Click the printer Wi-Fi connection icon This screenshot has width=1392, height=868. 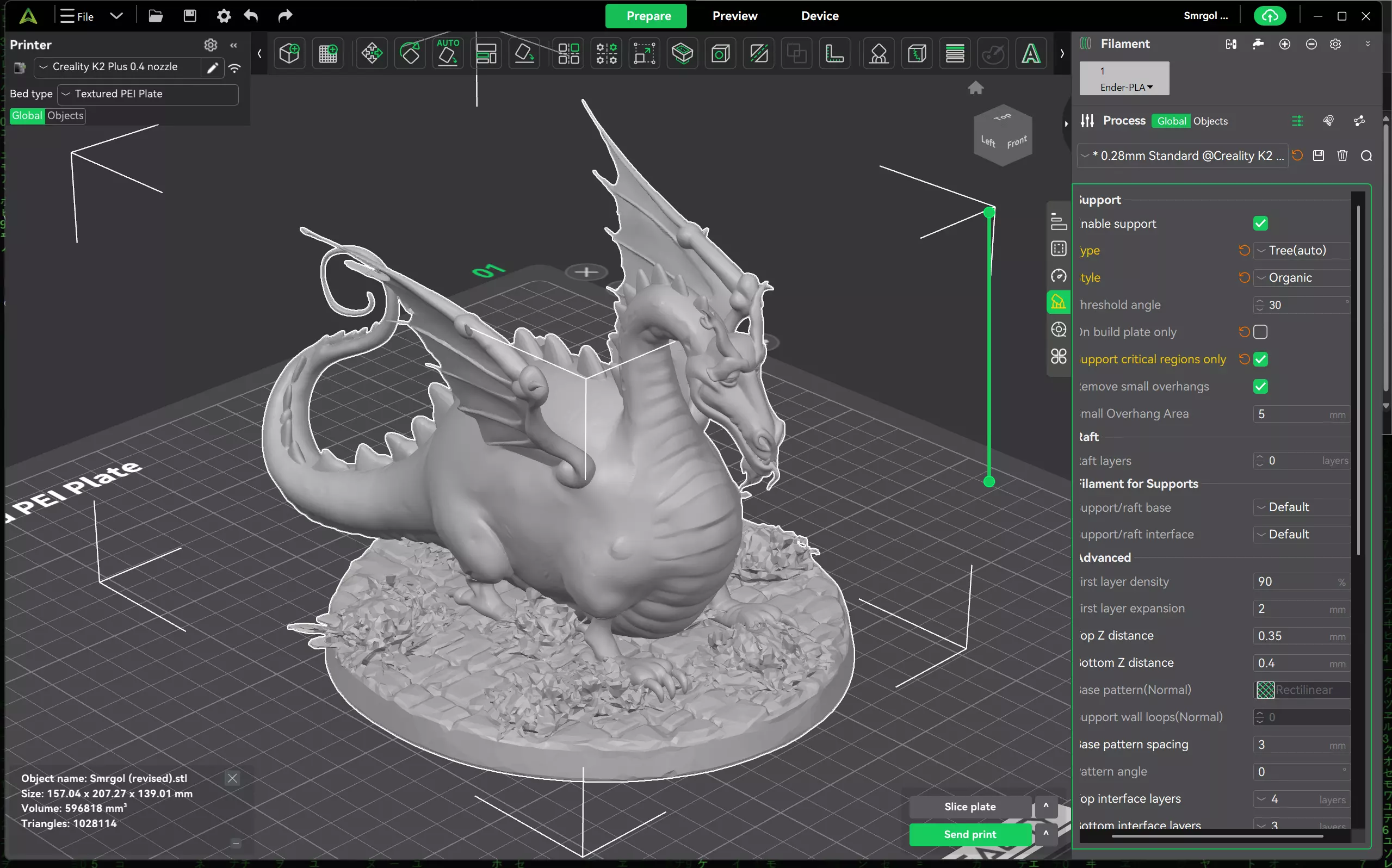(234, 68)
